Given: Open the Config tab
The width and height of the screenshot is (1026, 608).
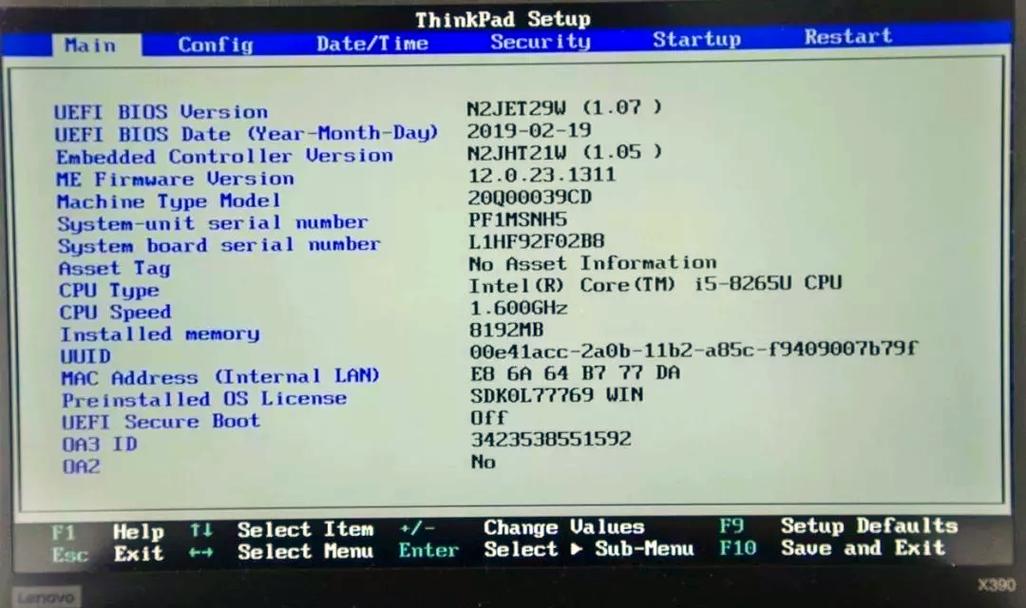Looking at the screenshot, I should pos(215,45).
